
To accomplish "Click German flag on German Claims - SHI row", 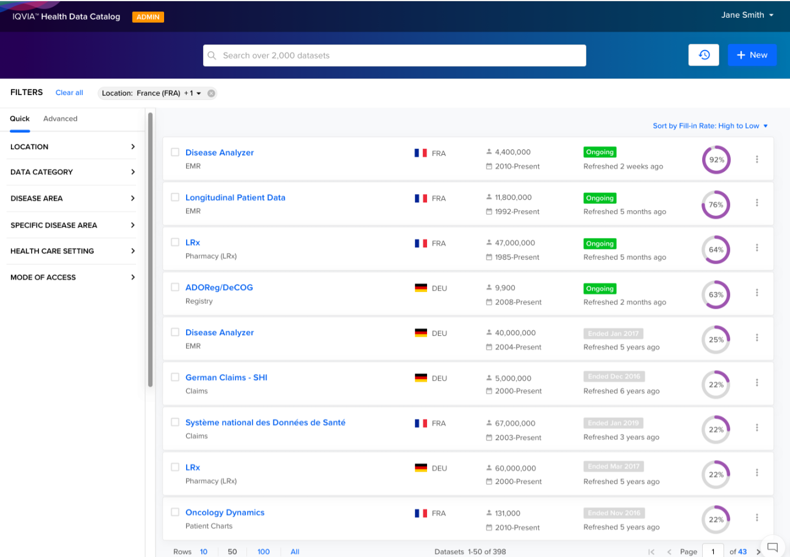I will pyautogui.click(x=421, y=378).
